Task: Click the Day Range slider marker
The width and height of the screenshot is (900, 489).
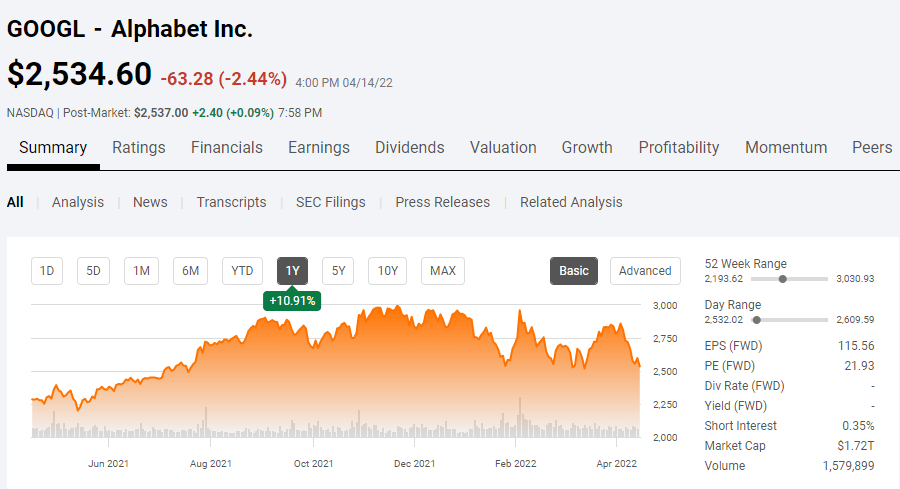Action: (x=756, y=320)
